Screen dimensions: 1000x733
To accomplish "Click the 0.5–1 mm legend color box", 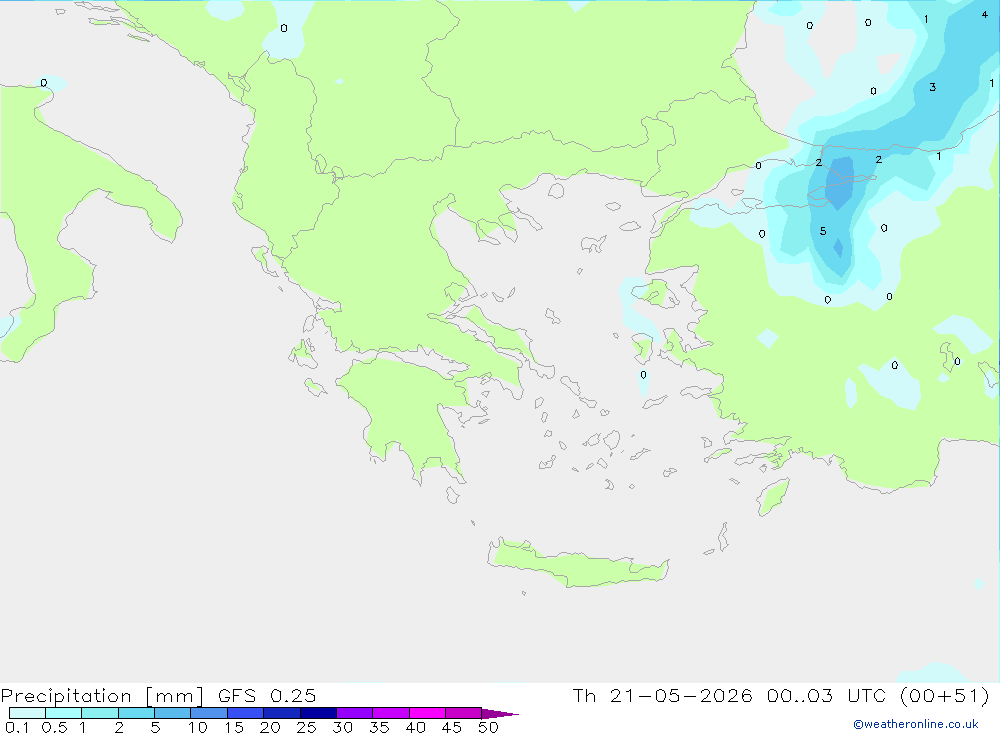I will (x=64, y=713).
